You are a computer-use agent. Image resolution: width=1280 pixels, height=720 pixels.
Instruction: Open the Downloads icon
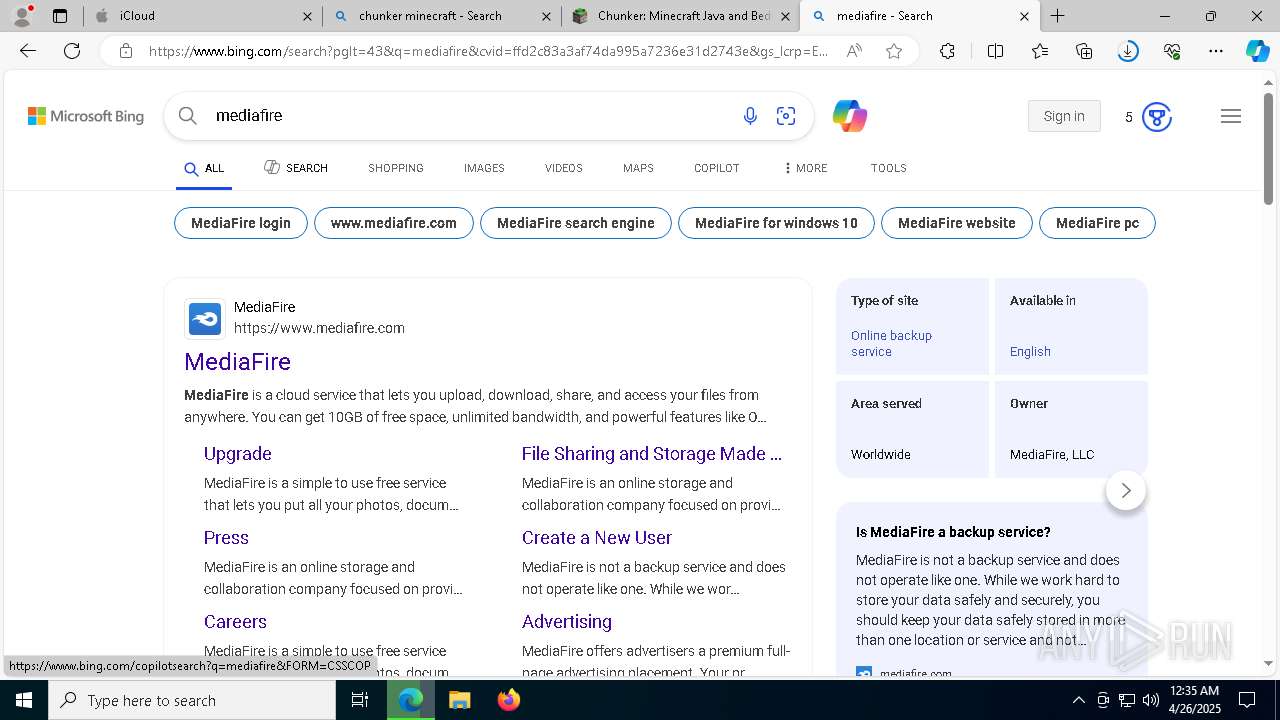[x=1128, y=51]
